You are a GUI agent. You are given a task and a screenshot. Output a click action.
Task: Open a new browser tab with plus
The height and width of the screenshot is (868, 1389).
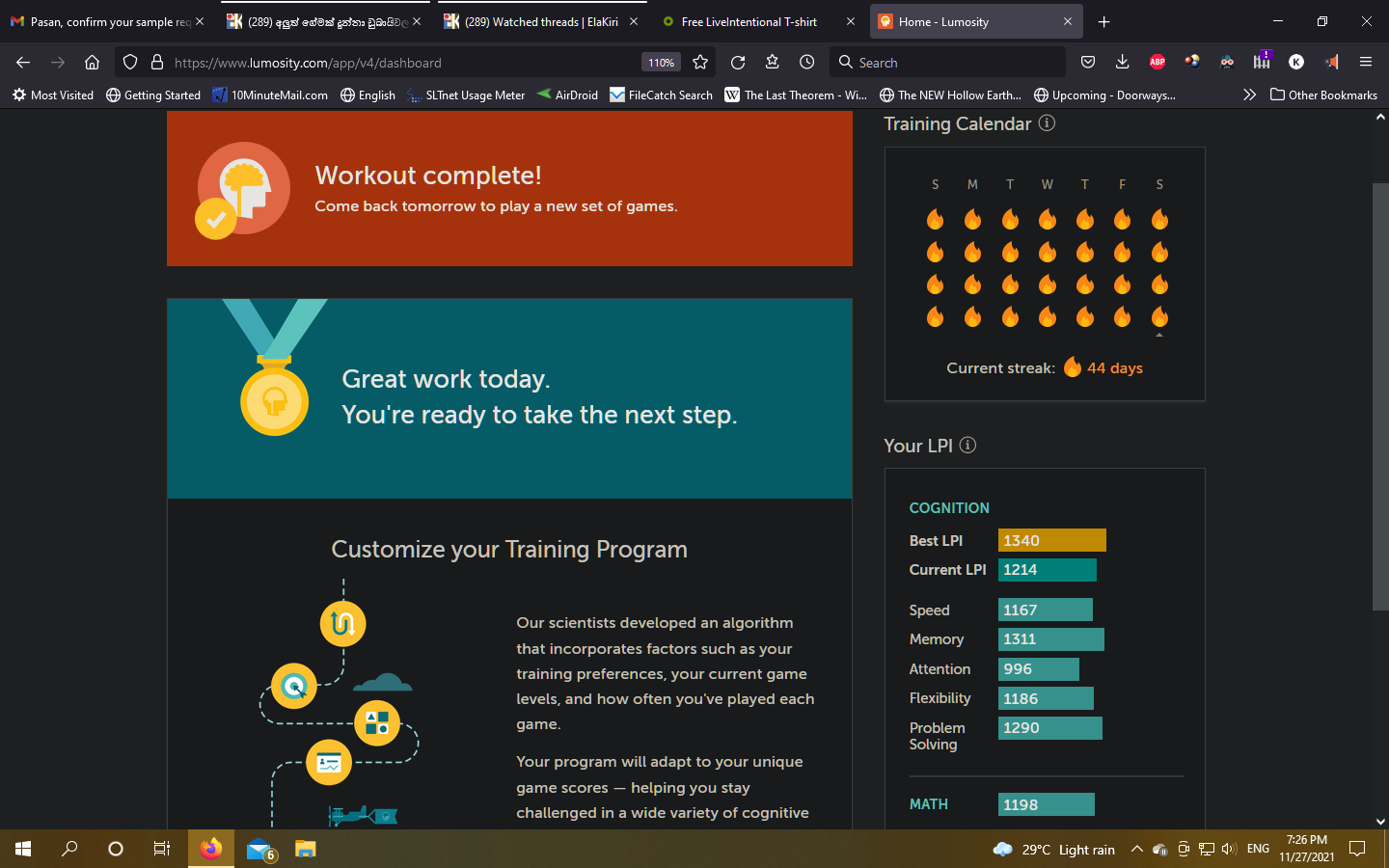tap(1103, 21)
